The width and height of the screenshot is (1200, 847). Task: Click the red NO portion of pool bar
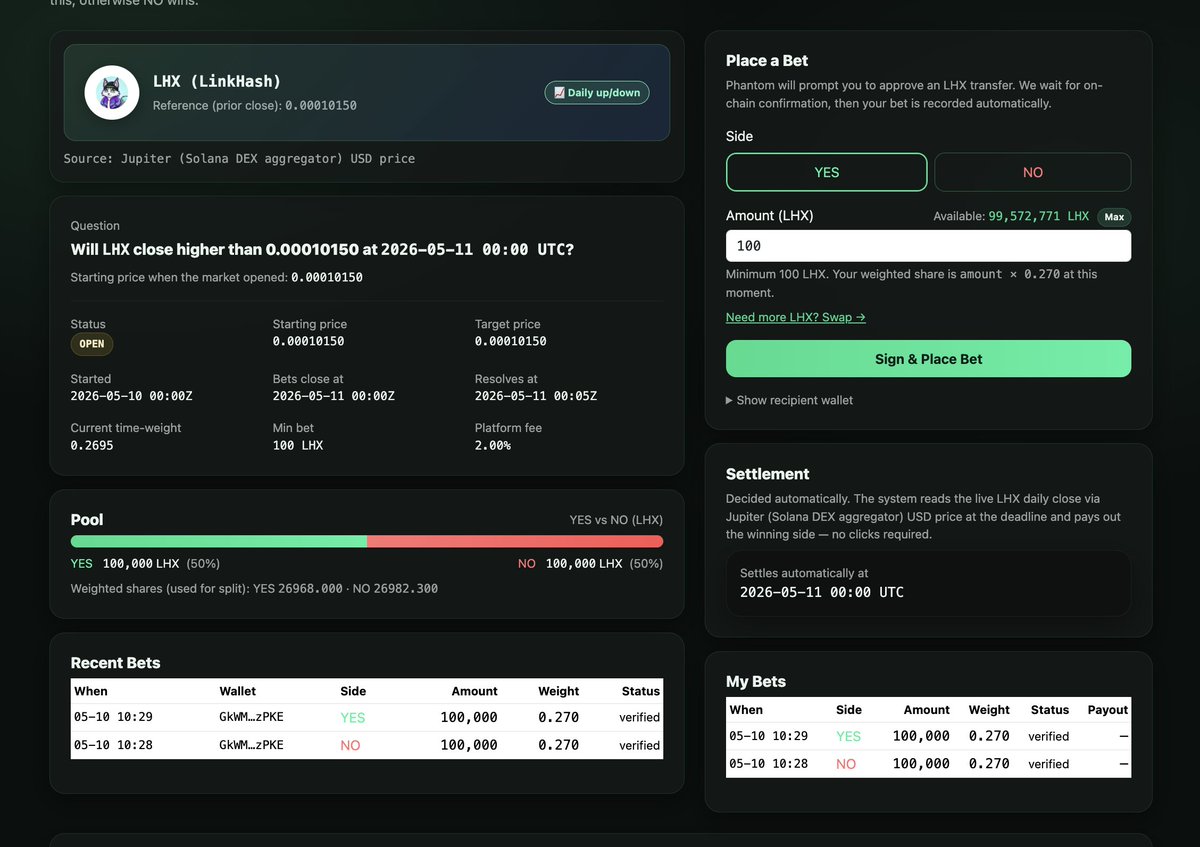(515, 541)
